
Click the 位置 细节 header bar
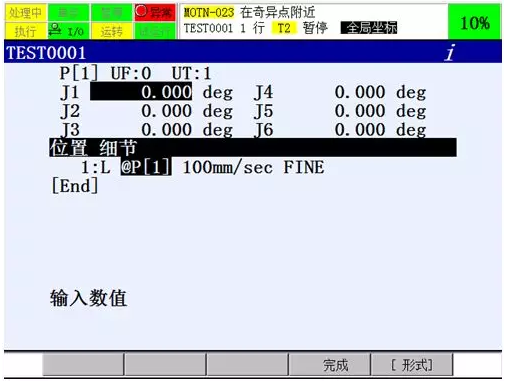(253, 148)
